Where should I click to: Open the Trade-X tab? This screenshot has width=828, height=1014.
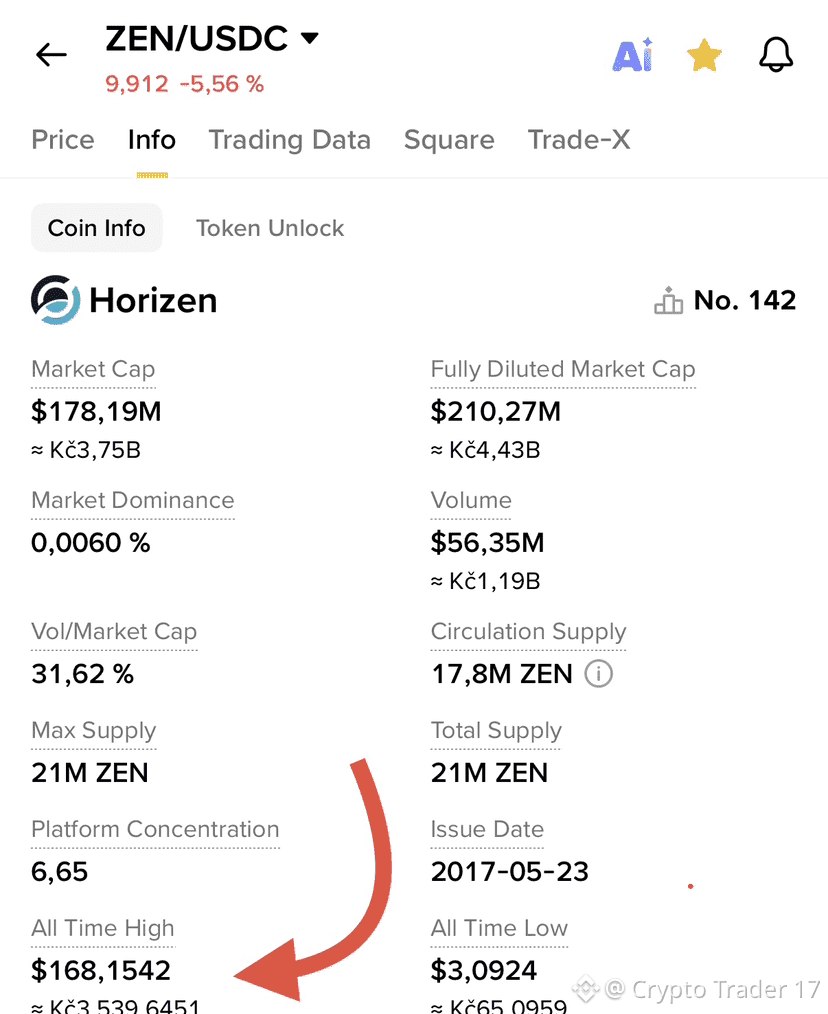[x=579, y=140]
